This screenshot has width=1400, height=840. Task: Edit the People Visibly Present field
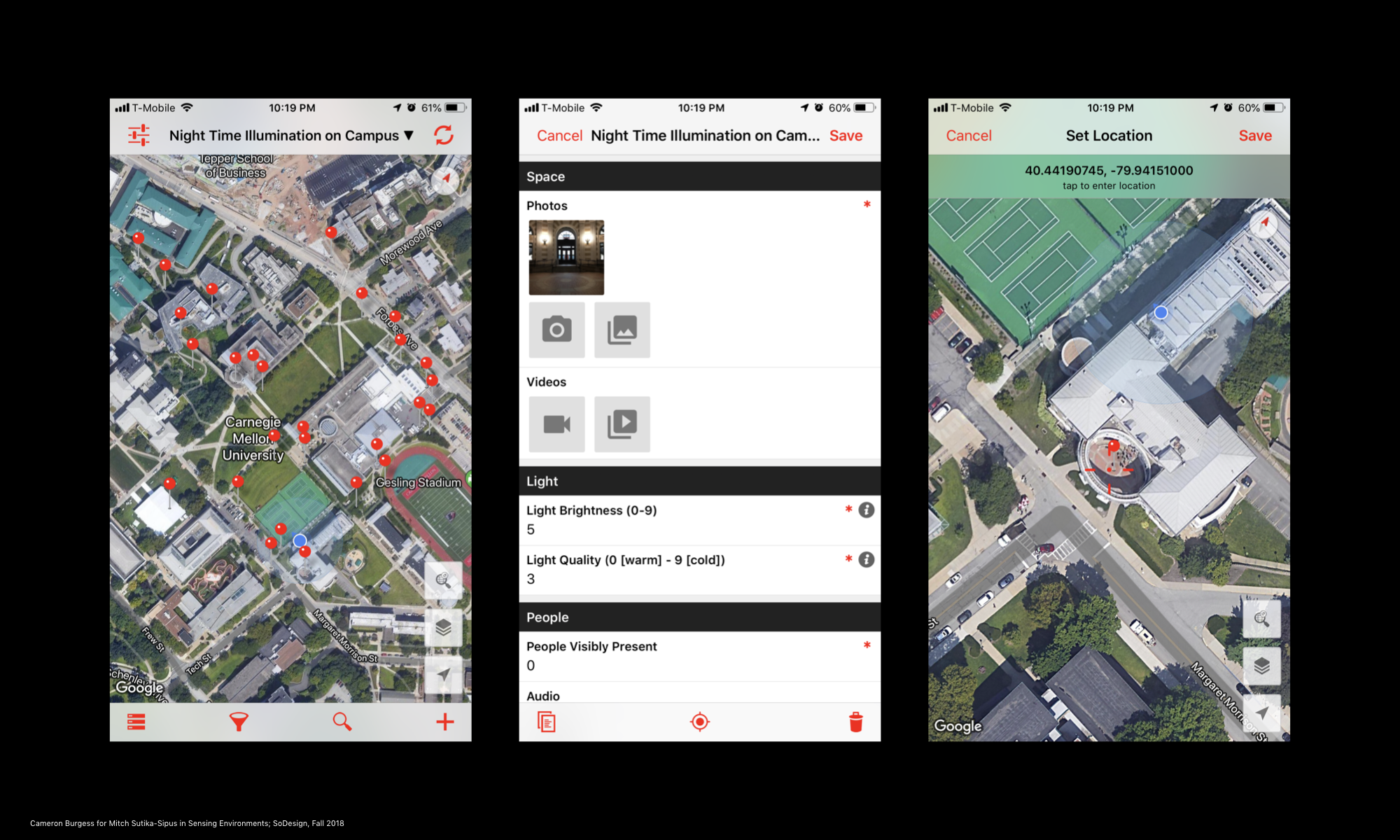pyautogui.click(x=699, y=656)
